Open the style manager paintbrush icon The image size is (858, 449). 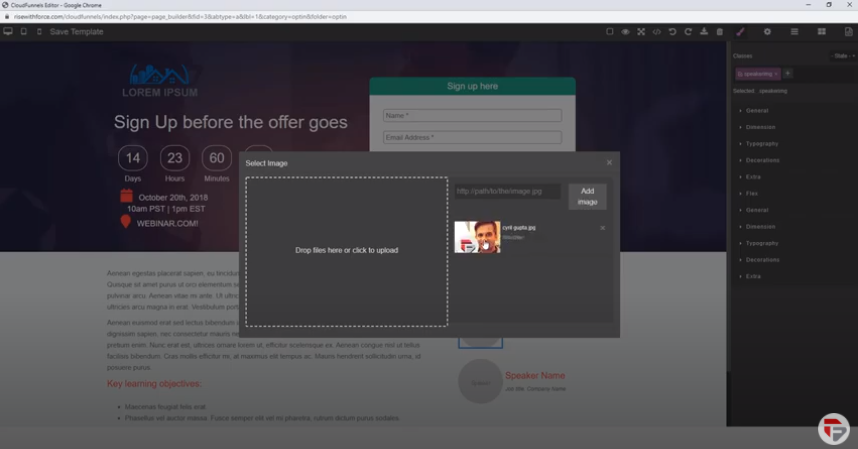741,32
